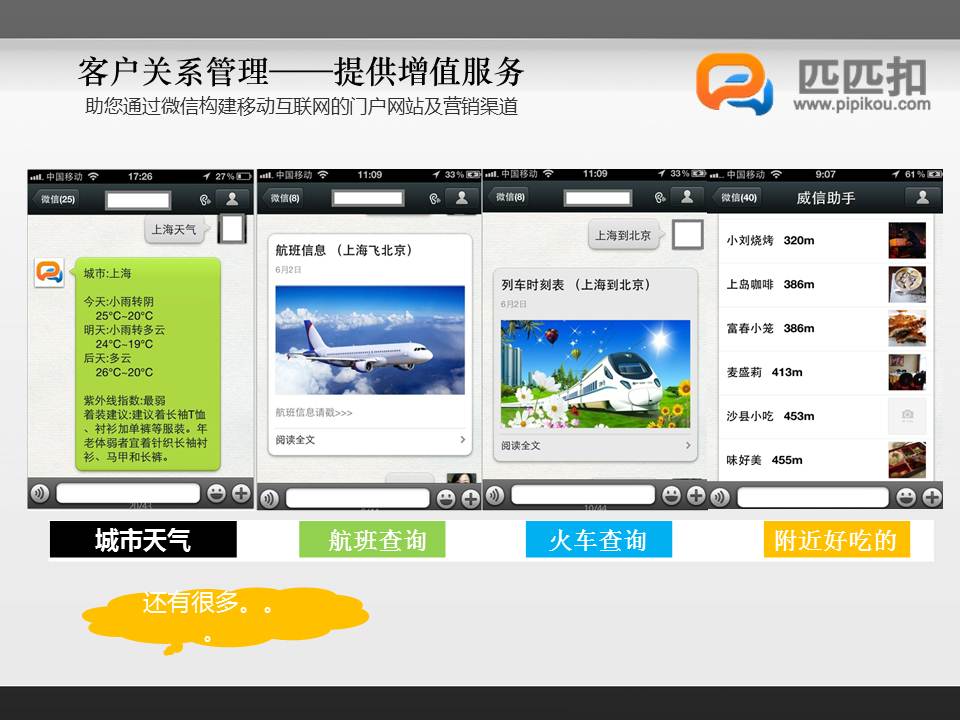Image resolution: width=960 pixels, height=720 pixels.
Task: Tap the voice input icon in the weather chat
Action: pos(40,493)
